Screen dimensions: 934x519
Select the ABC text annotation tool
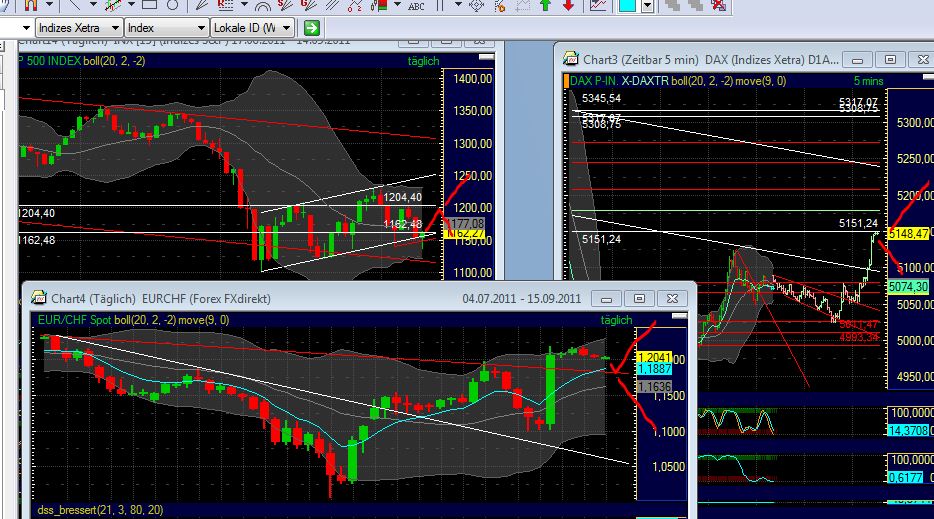(x=416, y=6)
